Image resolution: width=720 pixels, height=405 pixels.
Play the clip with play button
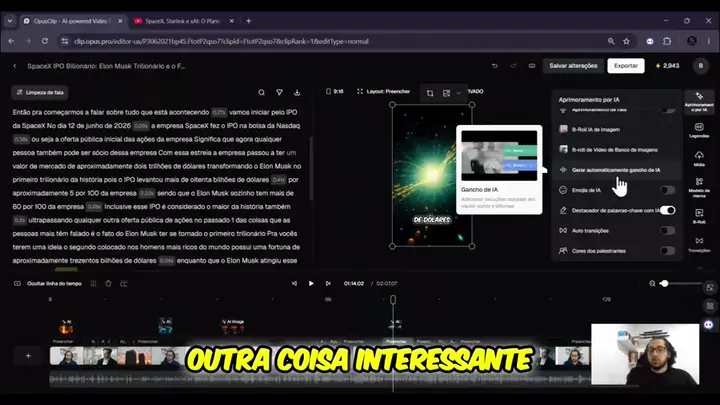(311, 283)
